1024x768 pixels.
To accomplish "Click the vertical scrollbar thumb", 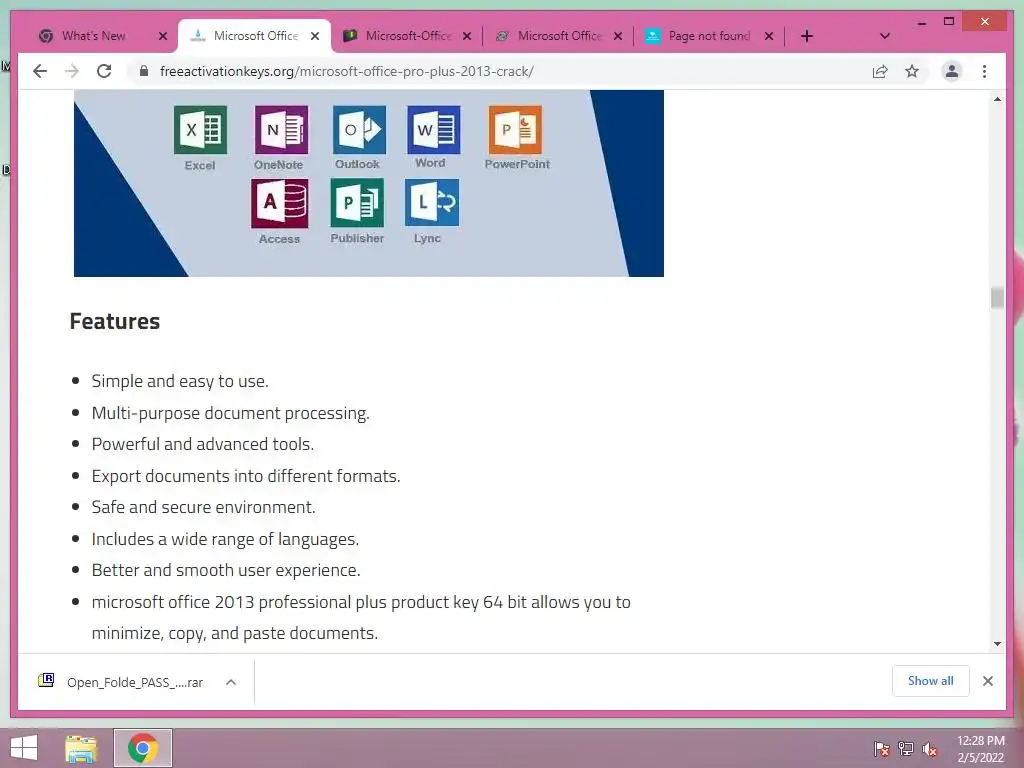I will pyautogui.click(x=997, y=297).
